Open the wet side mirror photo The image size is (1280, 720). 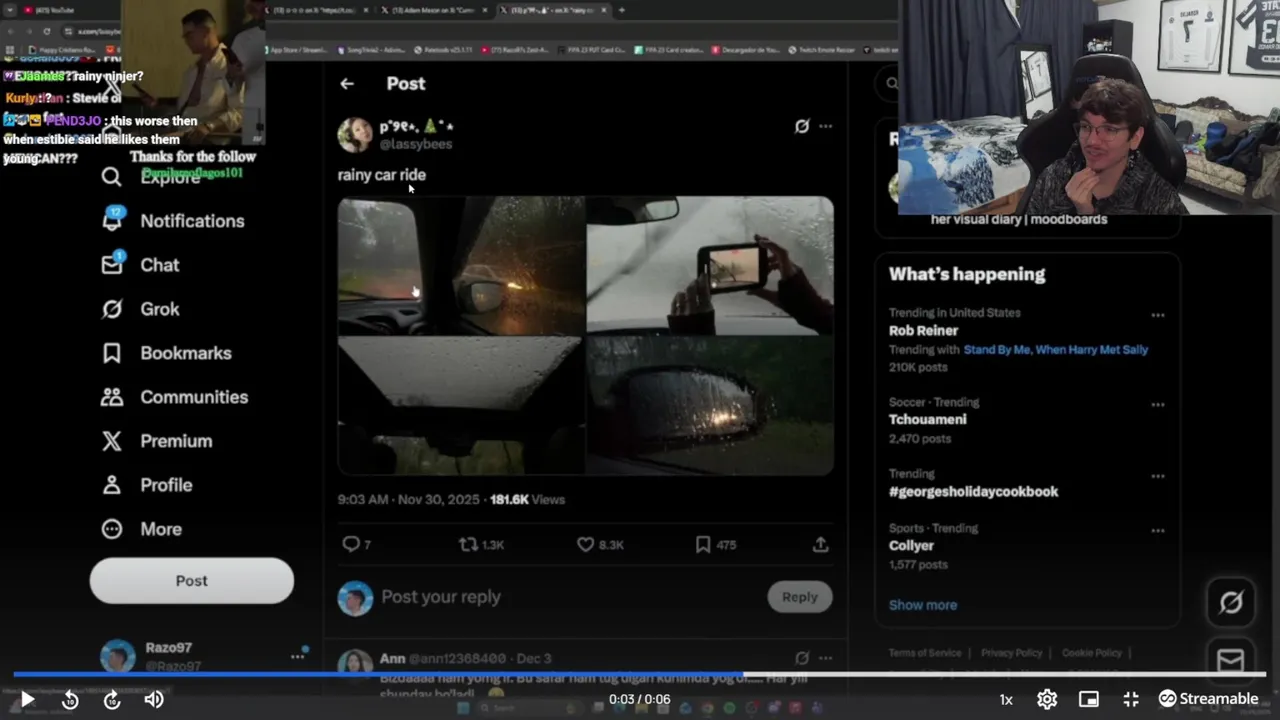pyautogui.click(x=710, y=405)
